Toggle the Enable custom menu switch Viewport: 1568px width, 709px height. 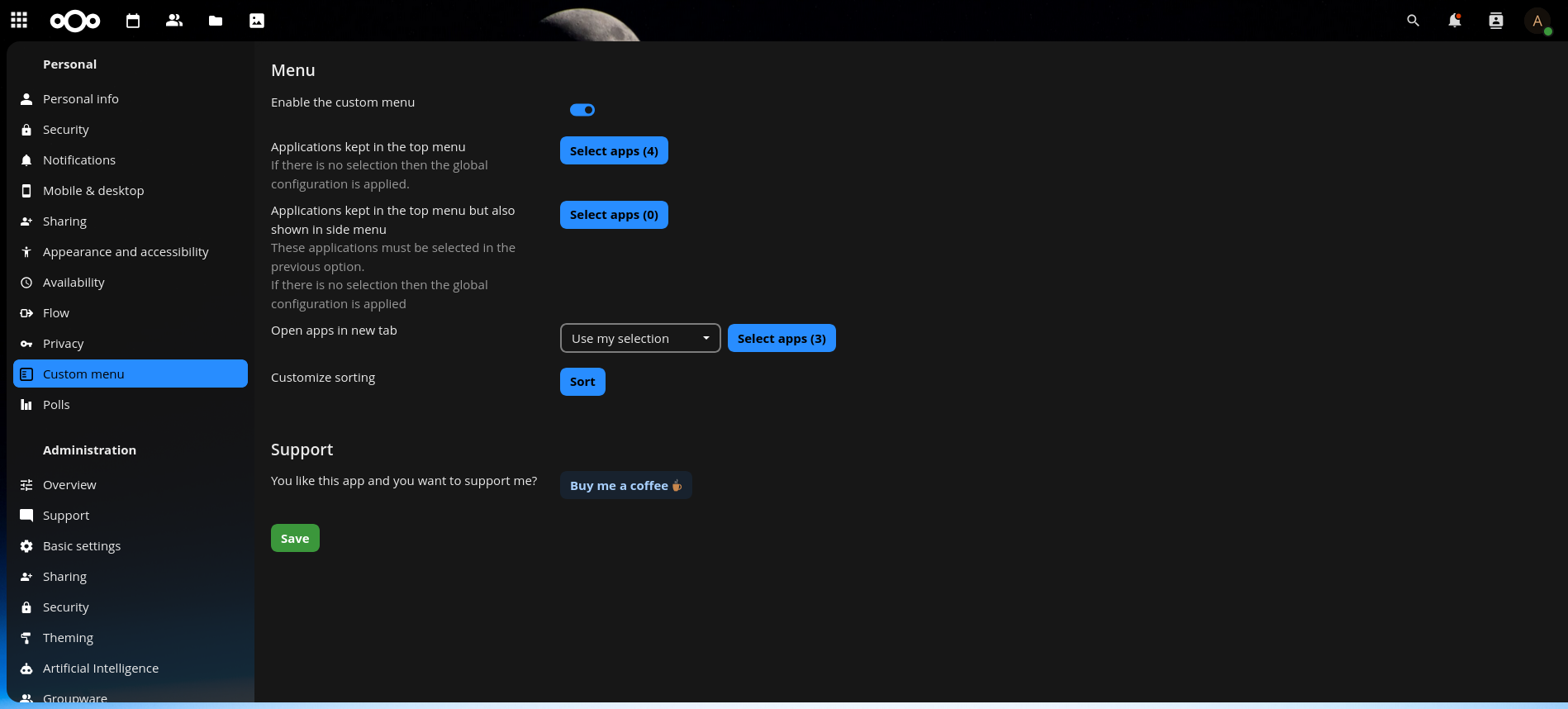tap(582, 110)
